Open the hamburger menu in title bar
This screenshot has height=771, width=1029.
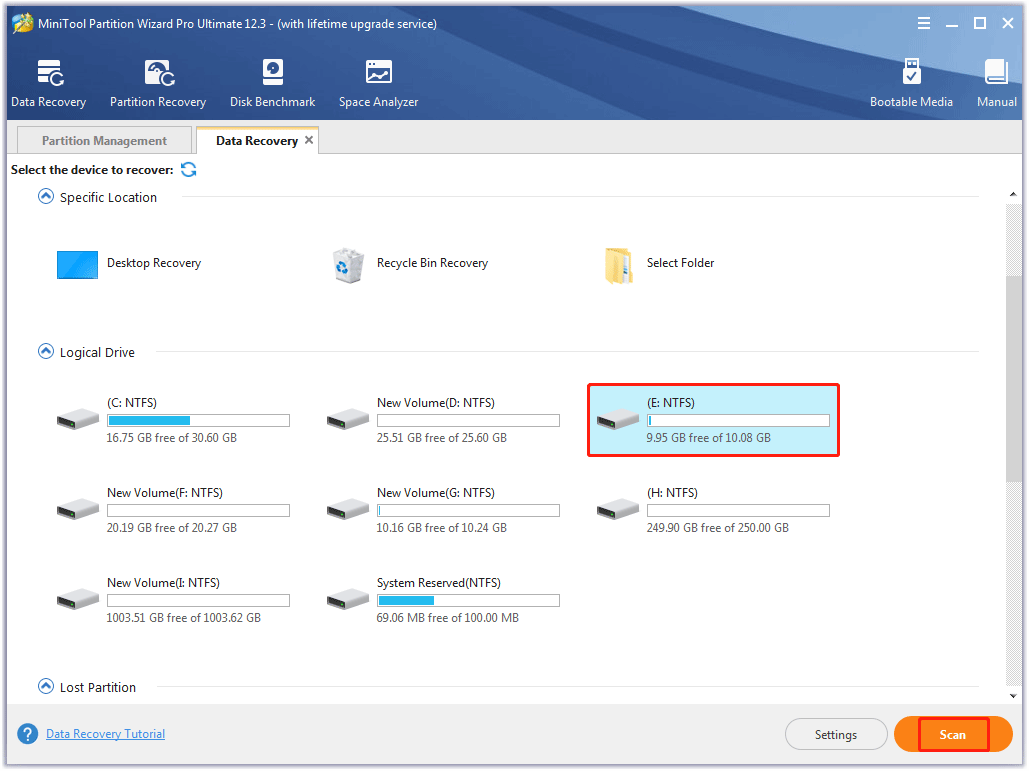point(923,24)
